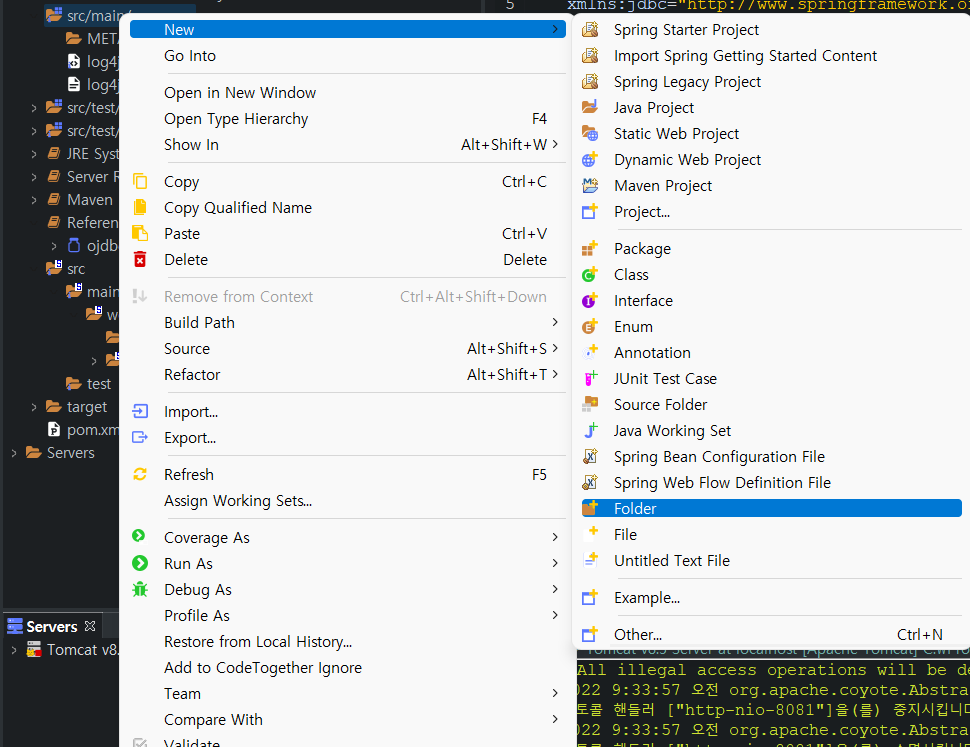
Task: Click the Refresh arrows icon
Action: (140, 474)
